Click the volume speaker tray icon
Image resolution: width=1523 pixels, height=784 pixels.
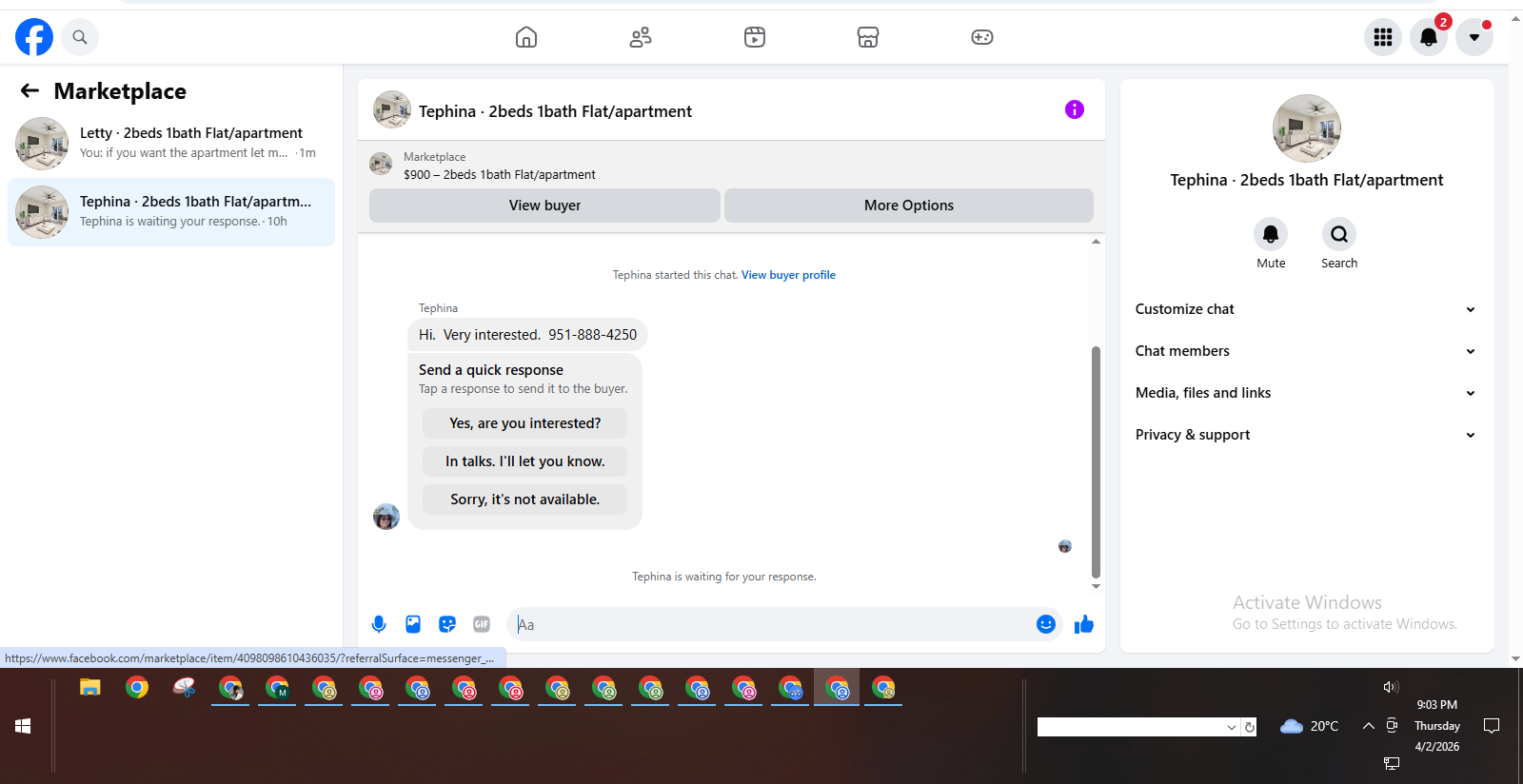[1391, 687]
